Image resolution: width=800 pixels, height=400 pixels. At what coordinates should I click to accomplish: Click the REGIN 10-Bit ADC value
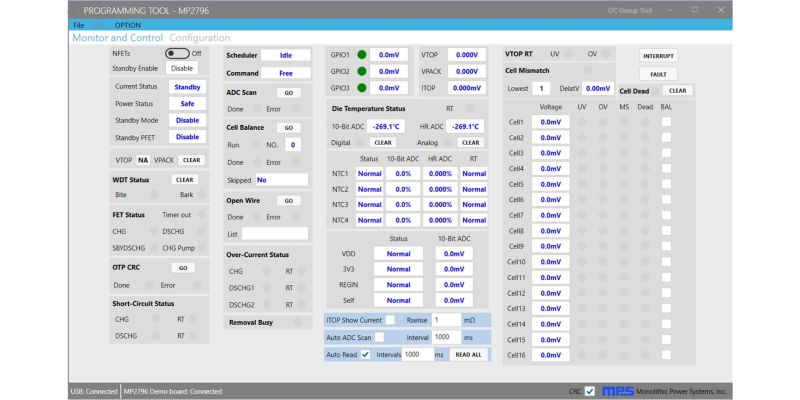click(x=454, y=285)
